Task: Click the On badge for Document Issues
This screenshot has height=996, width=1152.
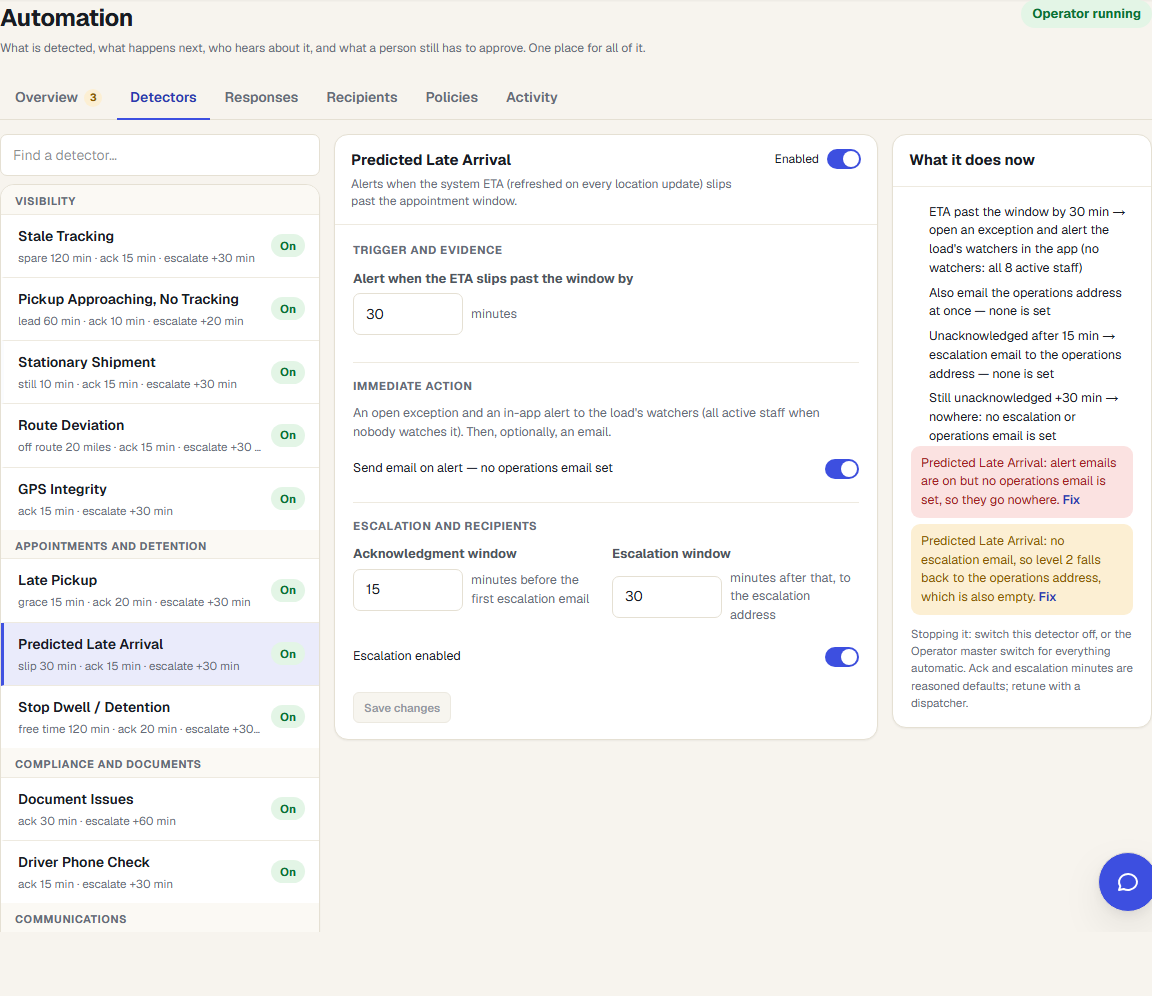Action: coord(288,809)
